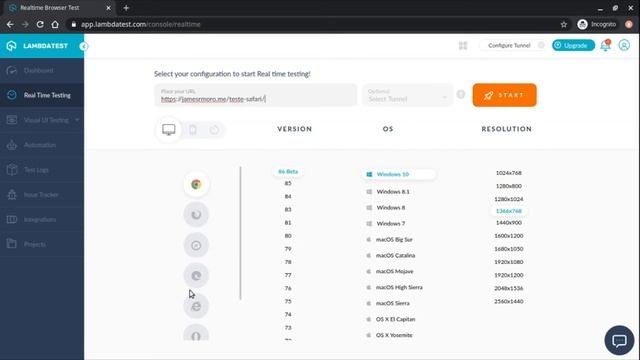Select the Firefox browser icon
This screenshot has height=360, width=640.
pos(196,215)
